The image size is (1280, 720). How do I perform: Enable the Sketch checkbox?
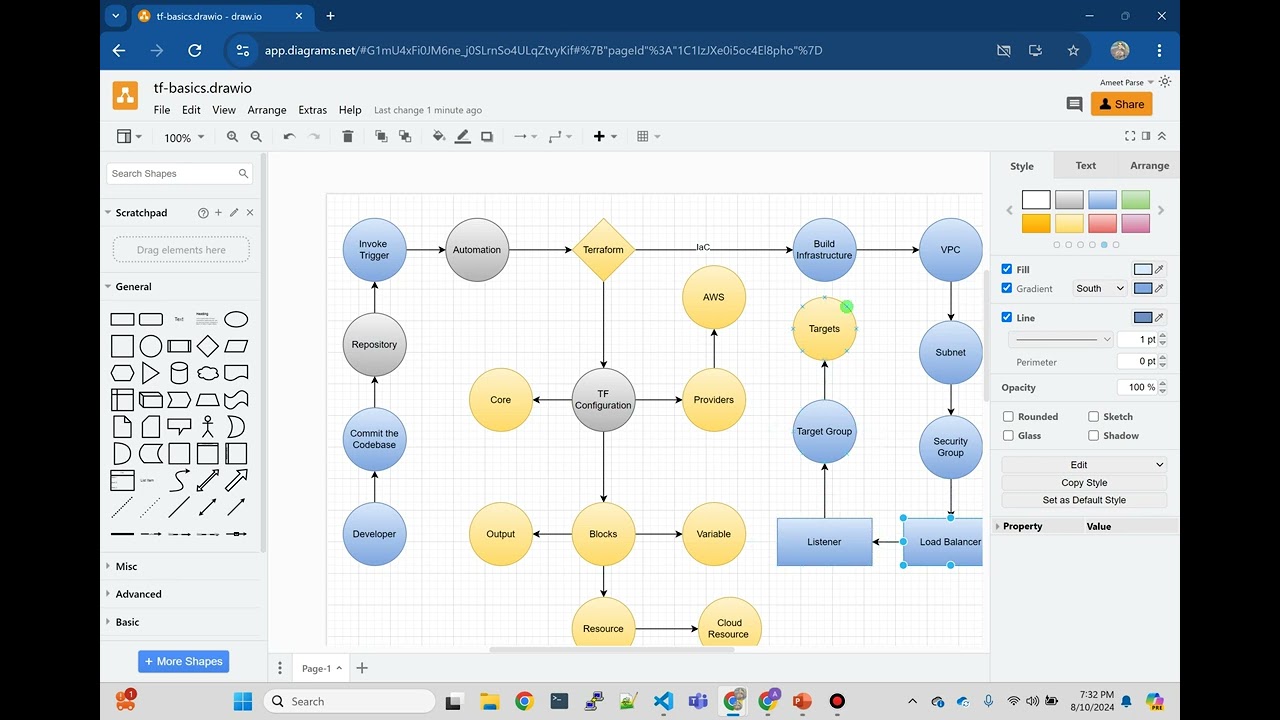click(x=1093, y=416)
